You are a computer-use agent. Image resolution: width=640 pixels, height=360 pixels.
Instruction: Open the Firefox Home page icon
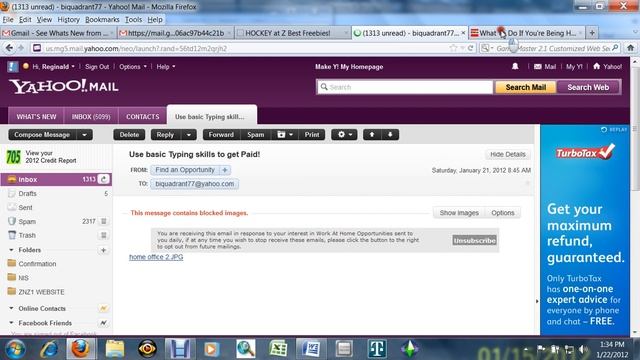630,48
